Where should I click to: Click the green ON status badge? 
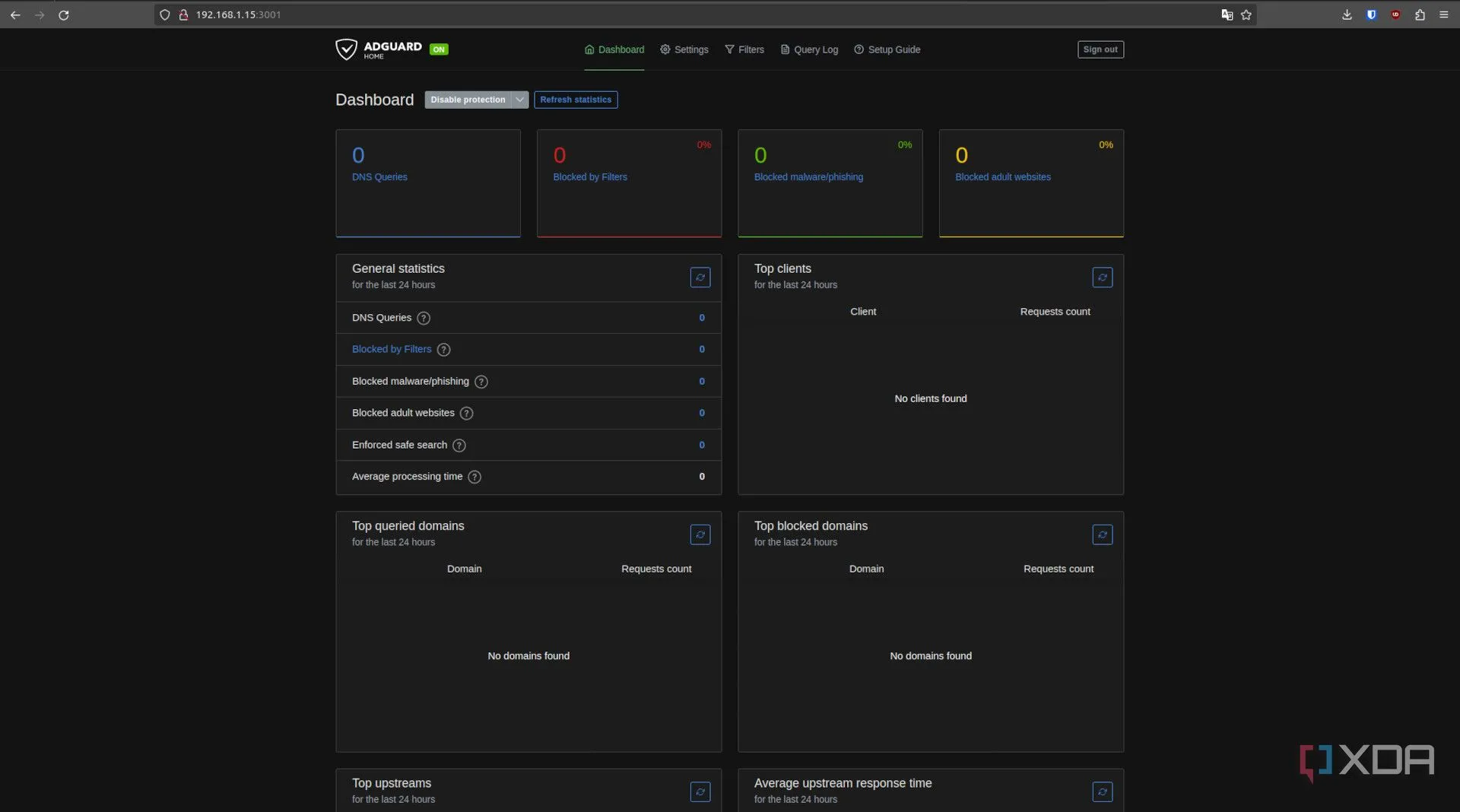[439, 49]
